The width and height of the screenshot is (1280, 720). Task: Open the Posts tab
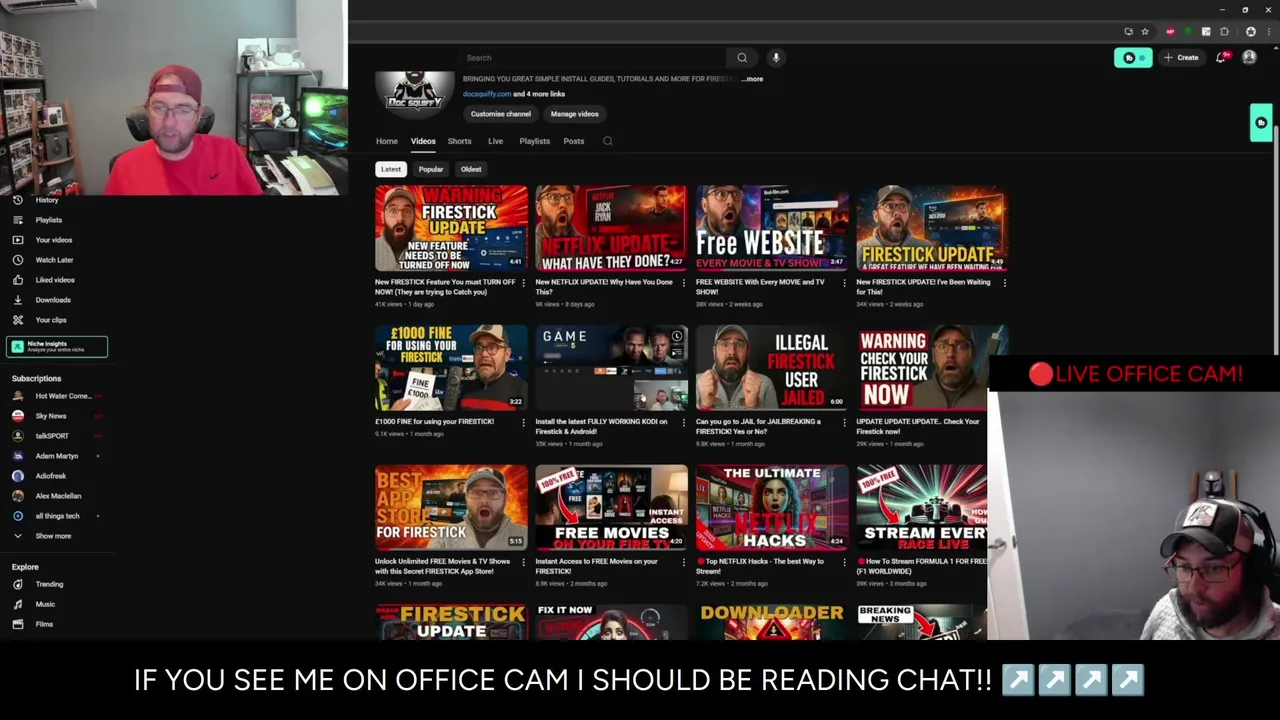[x=573, y=141]
